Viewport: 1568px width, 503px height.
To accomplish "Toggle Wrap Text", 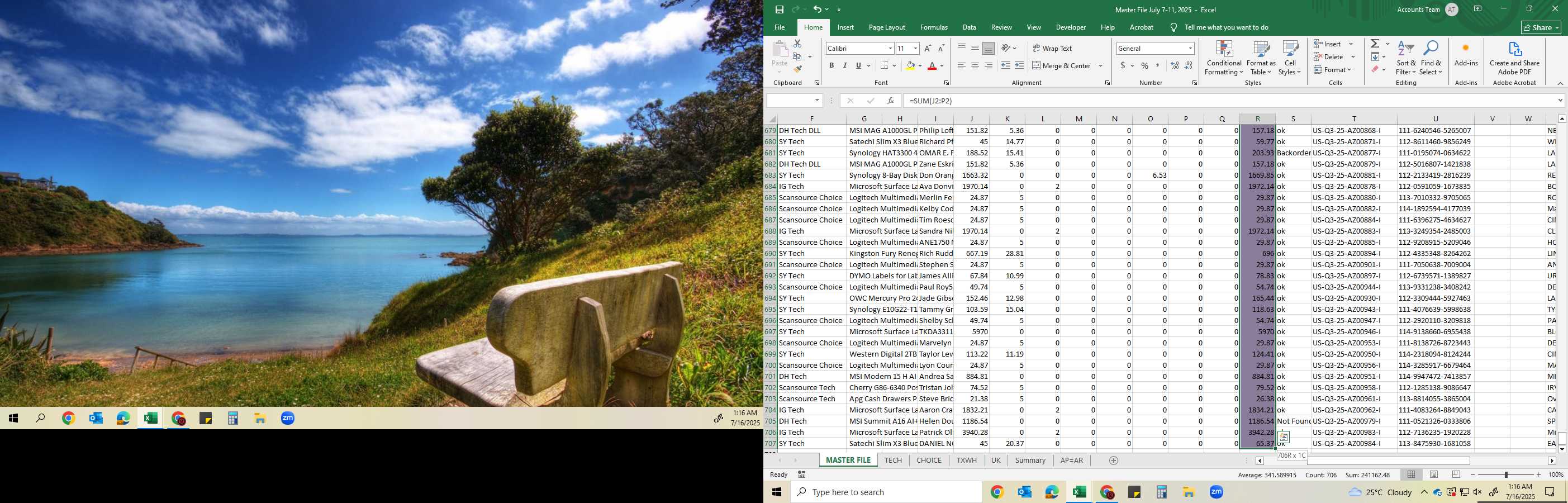I will [x=1052, y=48].
